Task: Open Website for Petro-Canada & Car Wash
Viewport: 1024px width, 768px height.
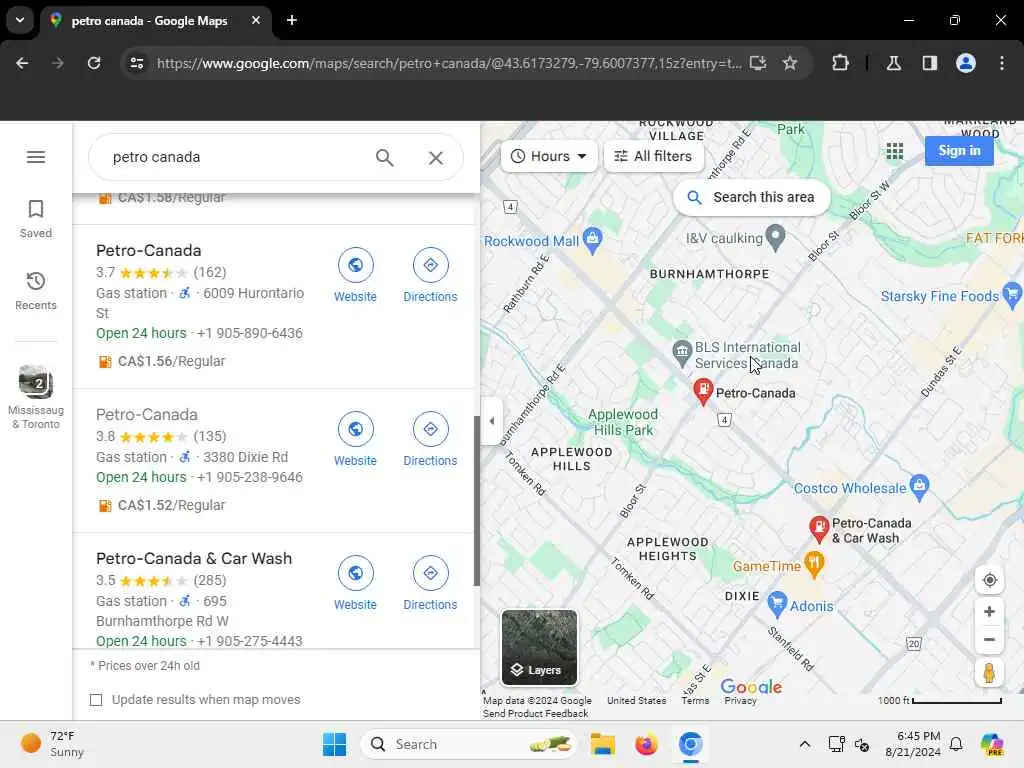Action: pyautogui.click(x=355, y=583)
